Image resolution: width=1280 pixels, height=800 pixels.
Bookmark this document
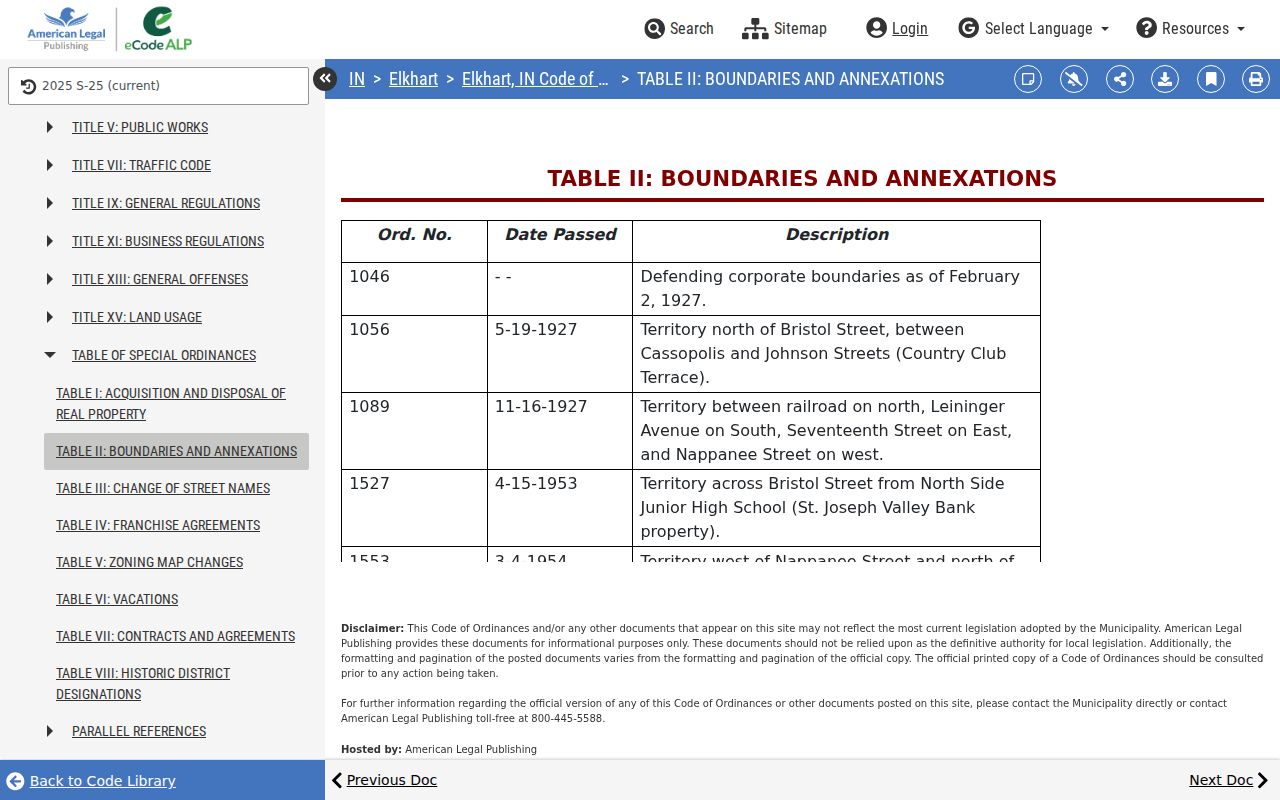(x=1211, y=79)
